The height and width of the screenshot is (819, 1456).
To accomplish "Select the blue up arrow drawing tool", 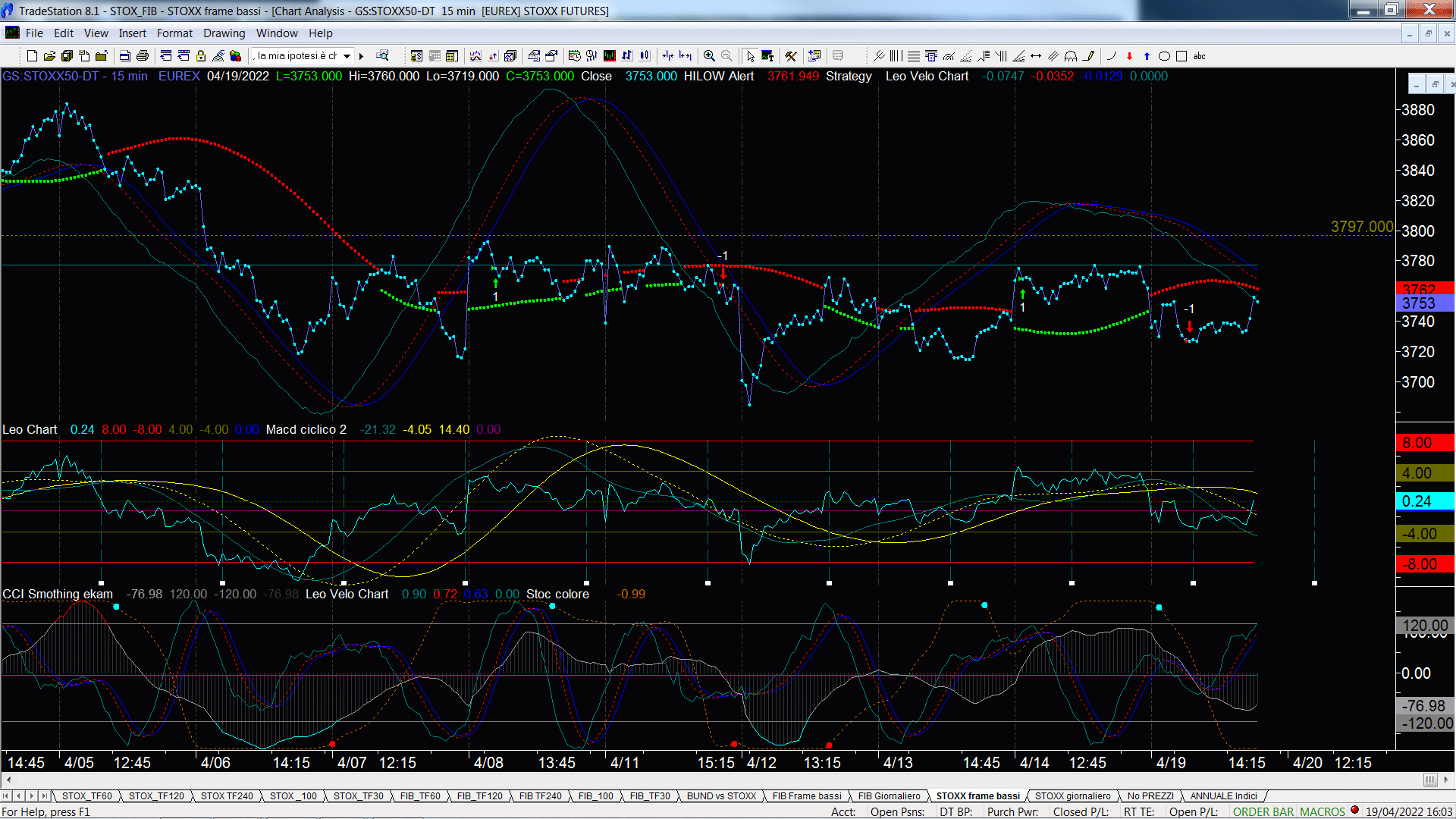I will pyautogui.click(x=1147, y=56).
